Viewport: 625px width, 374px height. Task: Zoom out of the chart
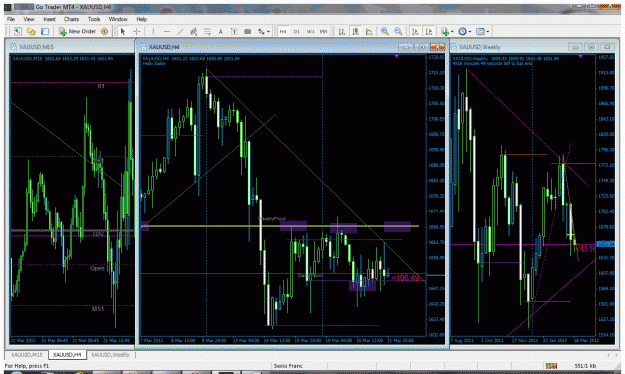398,31
